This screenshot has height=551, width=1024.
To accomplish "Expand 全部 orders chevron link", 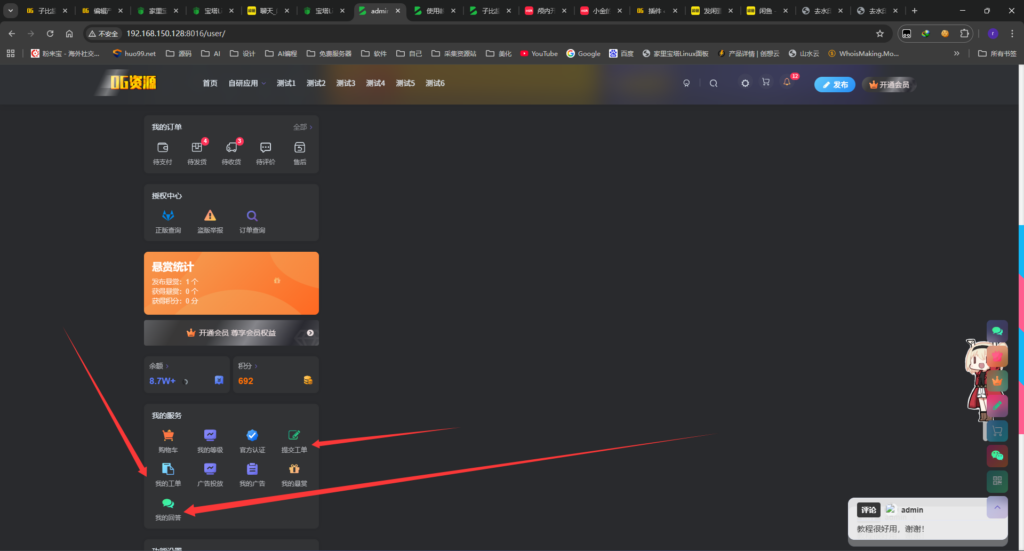I will tap(302, 127).
